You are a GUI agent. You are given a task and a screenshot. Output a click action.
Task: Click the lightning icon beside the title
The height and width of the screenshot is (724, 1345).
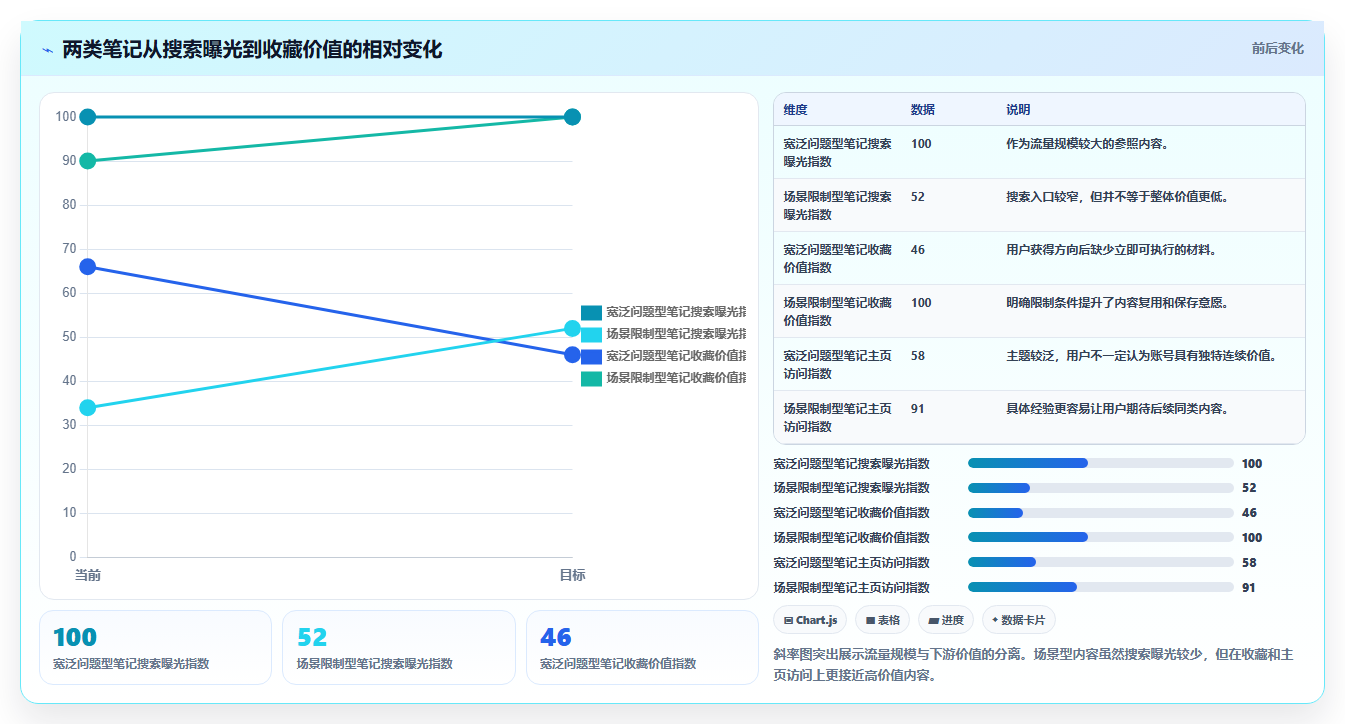click(x=47, y=50)
